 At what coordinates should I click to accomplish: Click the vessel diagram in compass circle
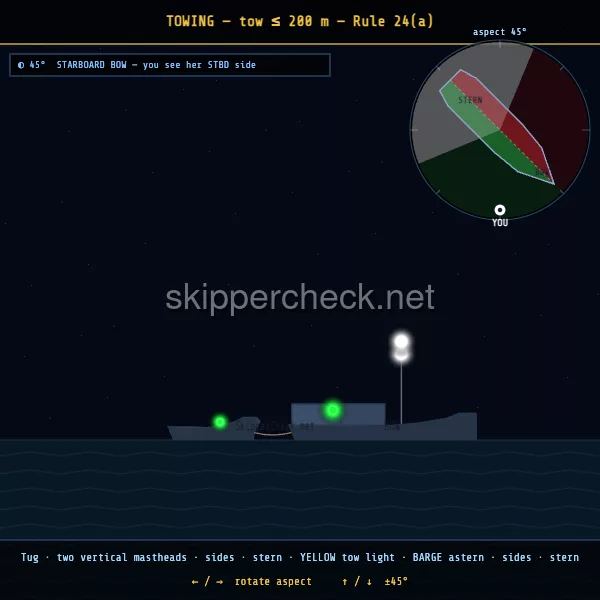[497, 126]
